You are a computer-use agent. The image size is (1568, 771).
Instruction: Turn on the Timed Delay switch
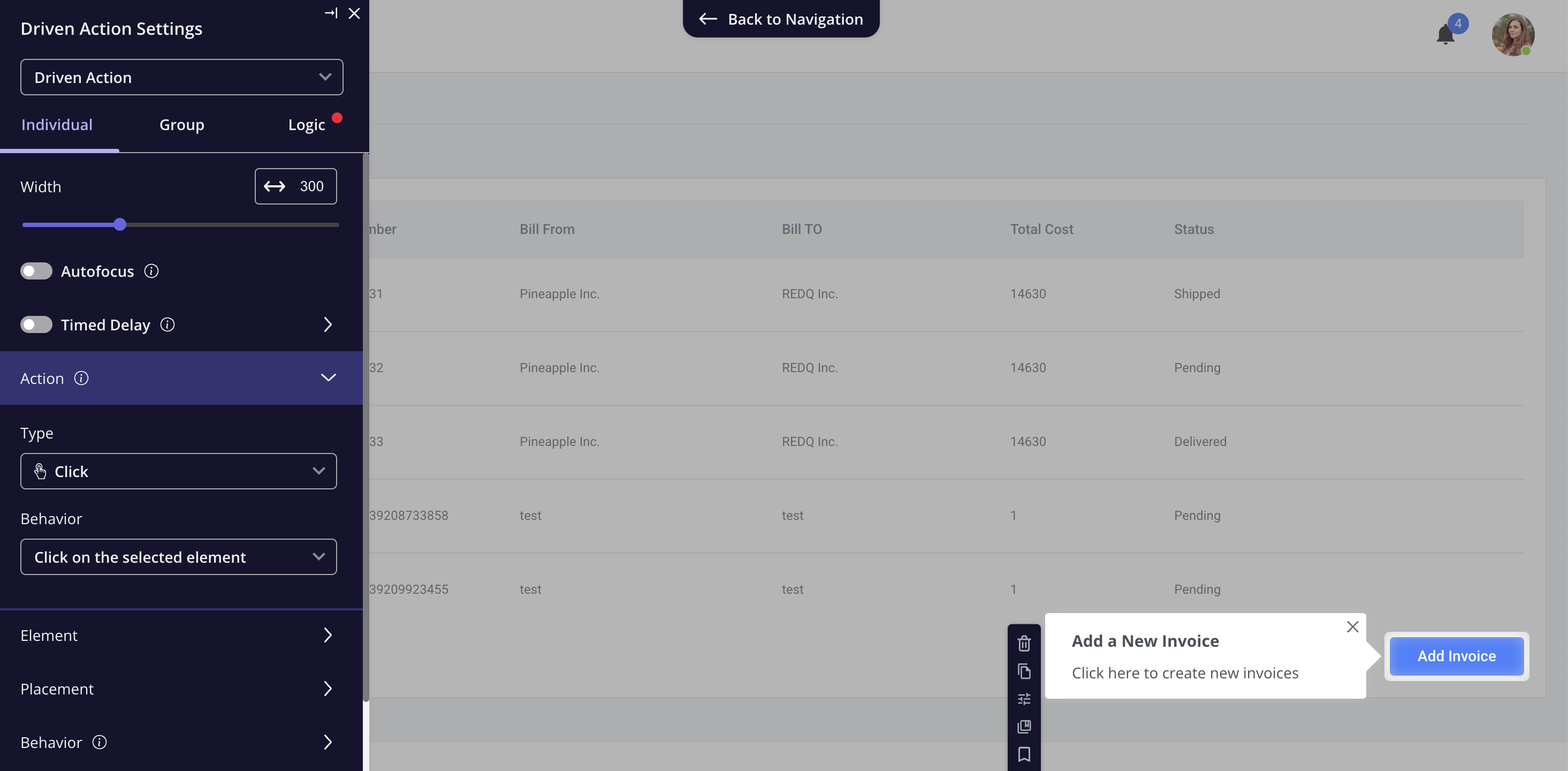36,324
